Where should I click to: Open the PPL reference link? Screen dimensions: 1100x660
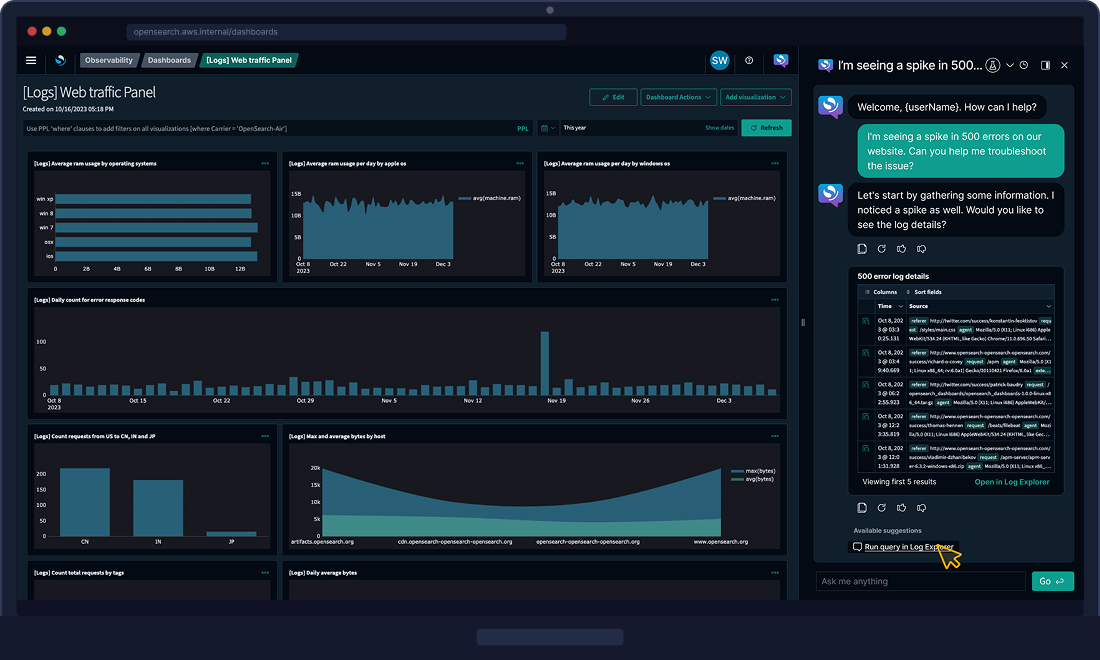click(523, 128)
